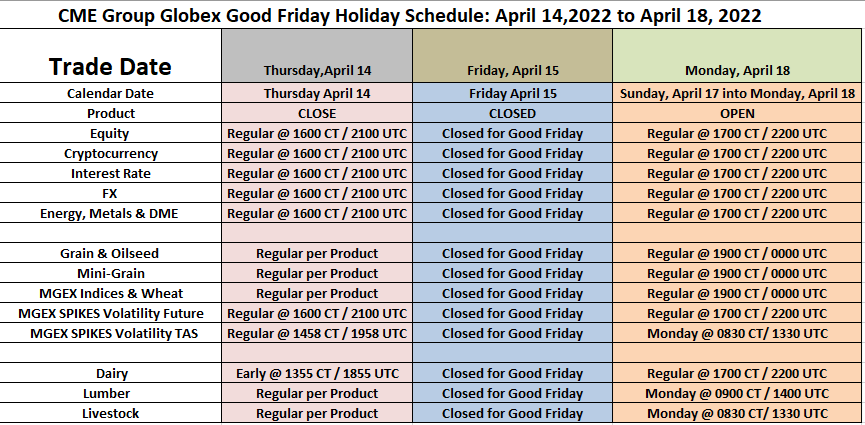Select the MGEX SPIKES Volatility TAS label
Image resolution: width=865 pixels, height=425 pixels.
click(x=110, y=333)
